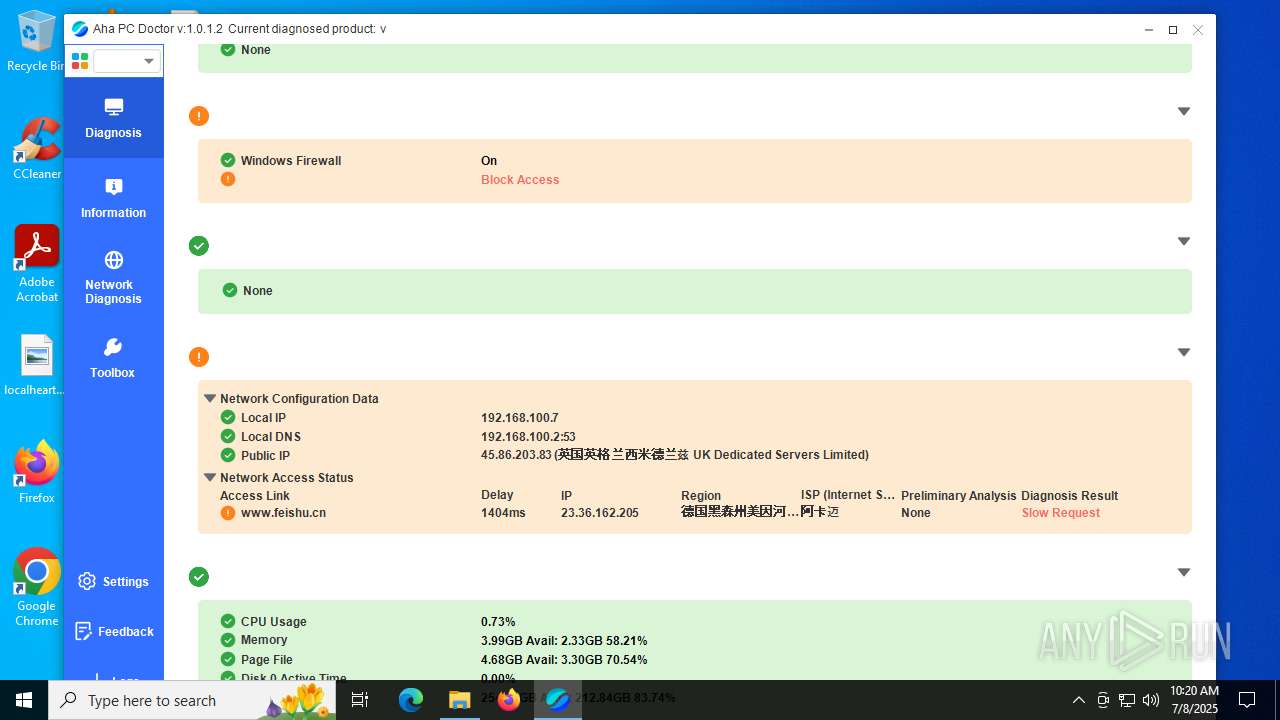The width and height of the screenshot is (1280, 720).
Task: Collapse the section above the None result
Action: [x=1184, y=241]
